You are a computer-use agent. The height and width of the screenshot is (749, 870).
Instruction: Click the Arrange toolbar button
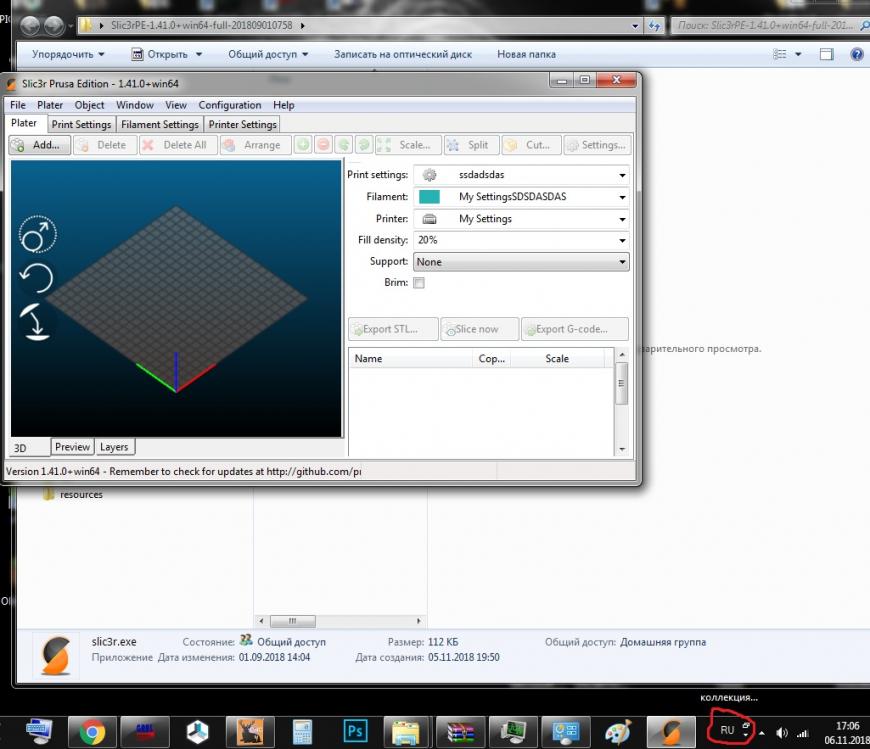pos(255,145)
